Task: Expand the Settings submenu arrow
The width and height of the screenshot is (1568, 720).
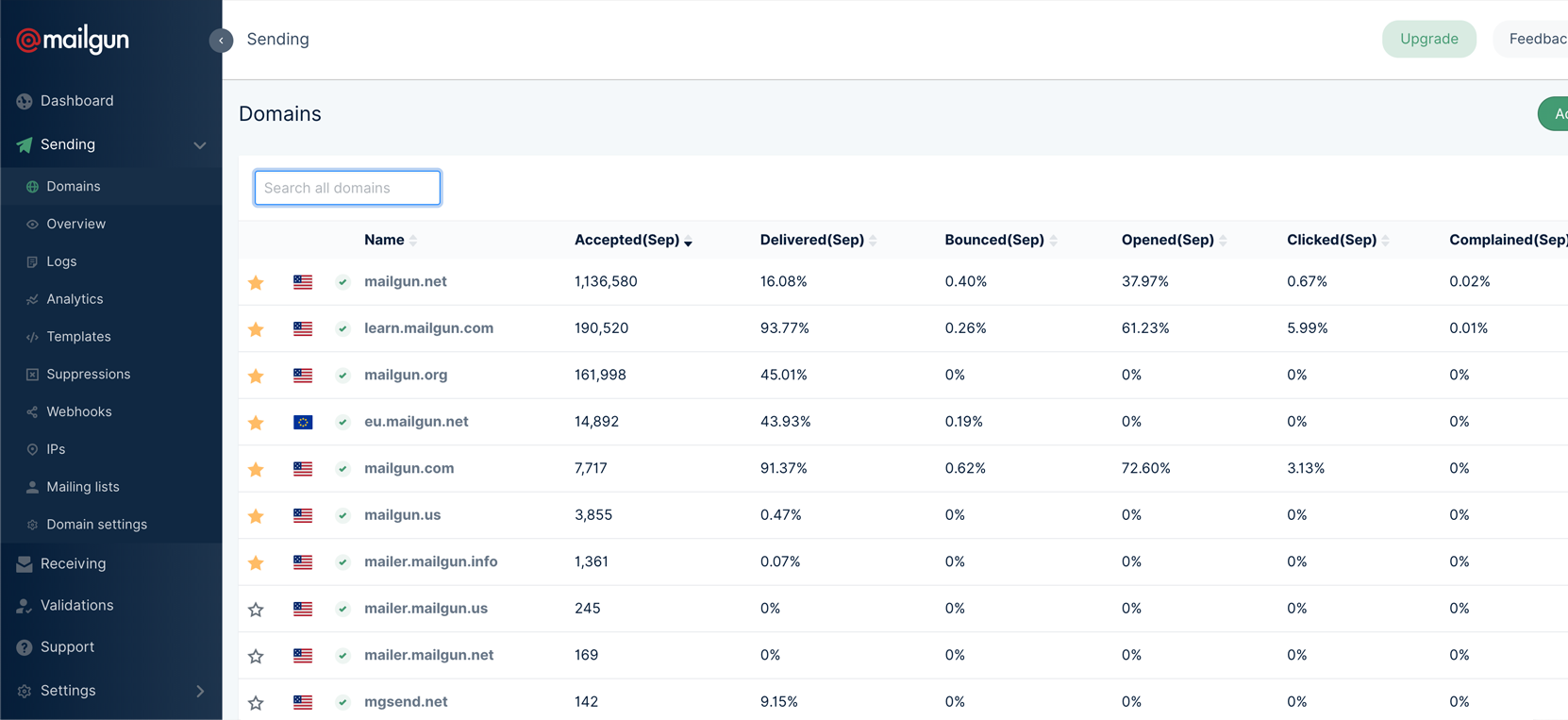Action: click(x=199, y=691)
